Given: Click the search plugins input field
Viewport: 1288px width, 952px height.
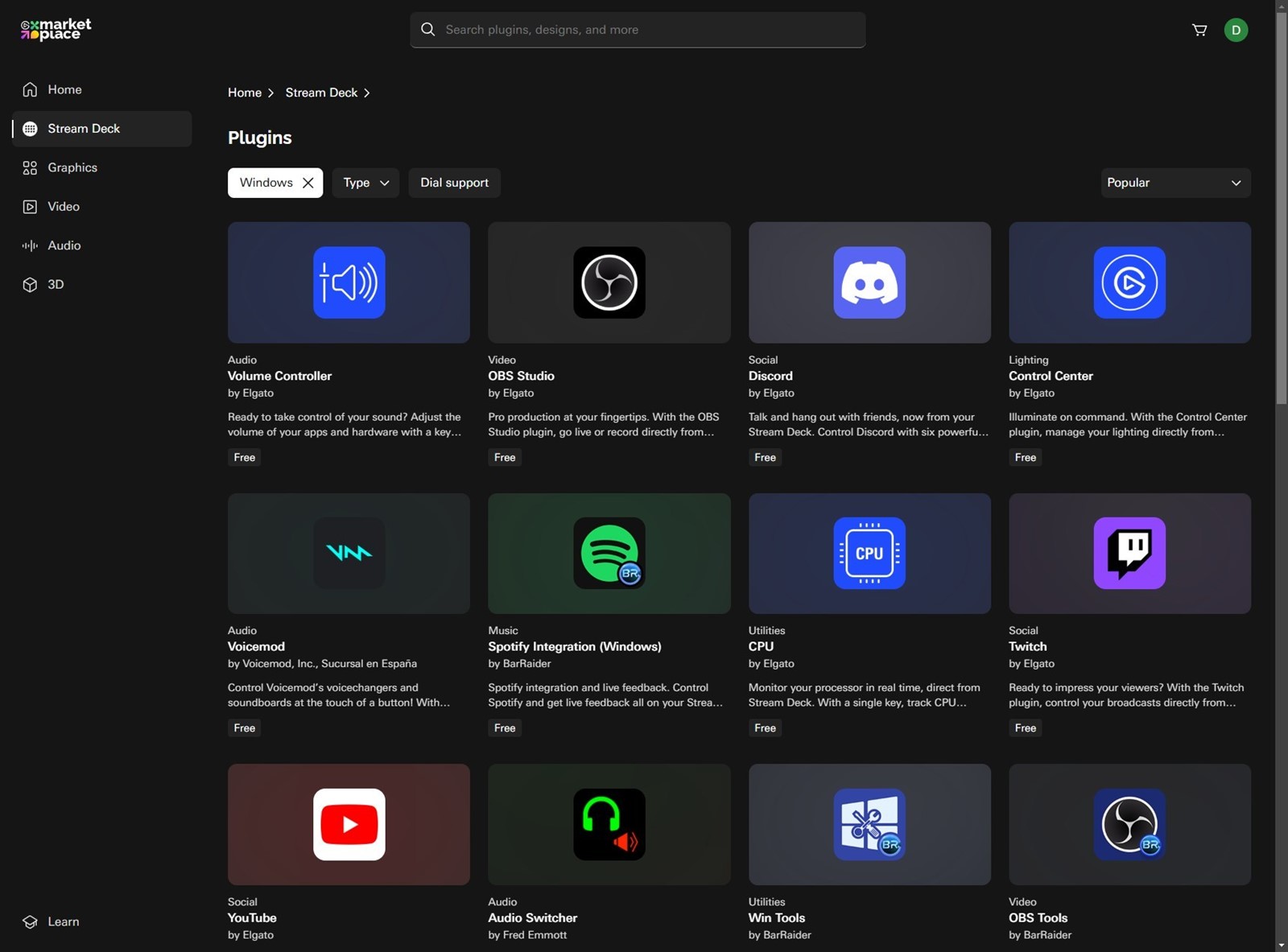Looking at the screenshot, I should click(638, 30).
